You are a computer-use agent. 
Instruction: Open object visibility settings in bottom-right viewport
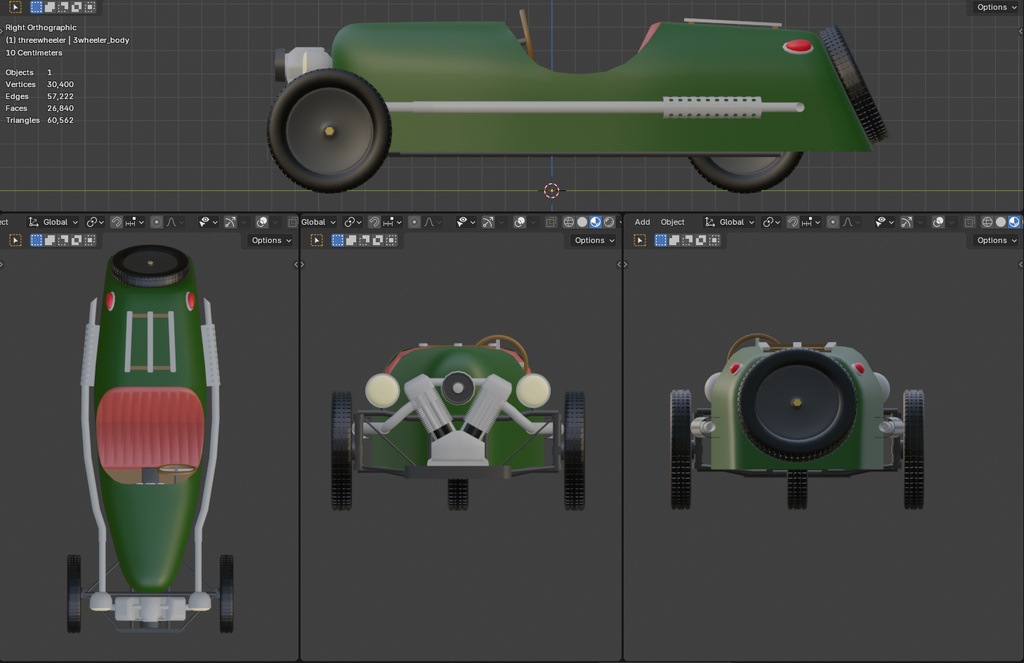tap(884, 222)
